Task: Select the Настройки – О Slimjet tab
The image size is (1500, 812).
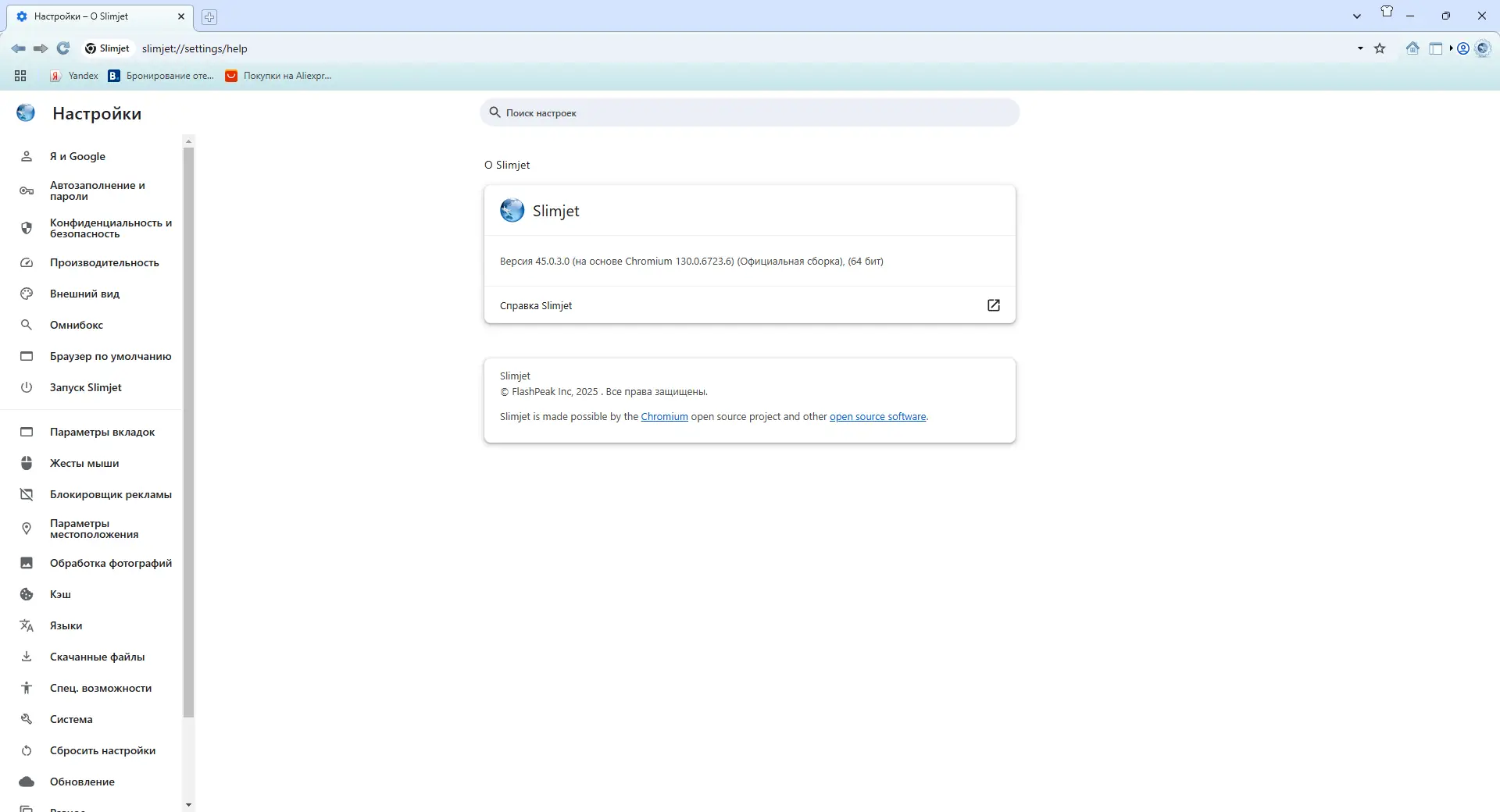Action: tap(100, 16)
